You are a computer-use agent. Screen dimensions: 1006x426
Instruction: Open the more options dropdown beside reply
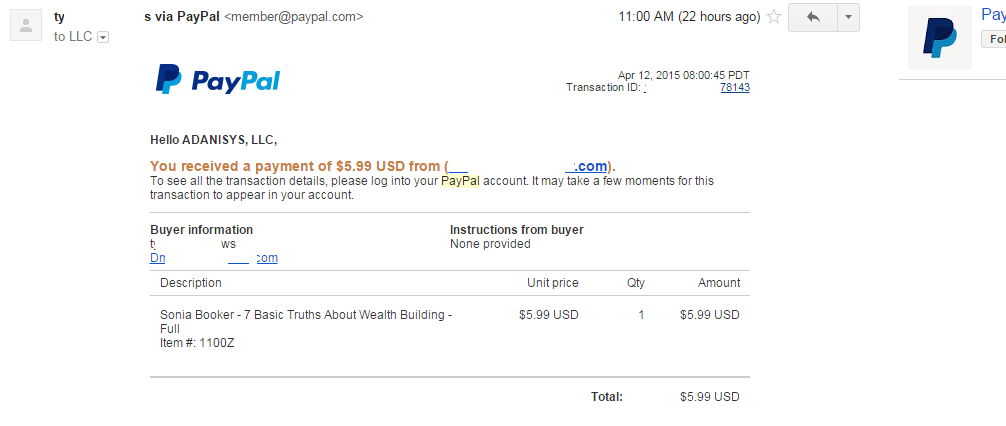pos(848,17)
